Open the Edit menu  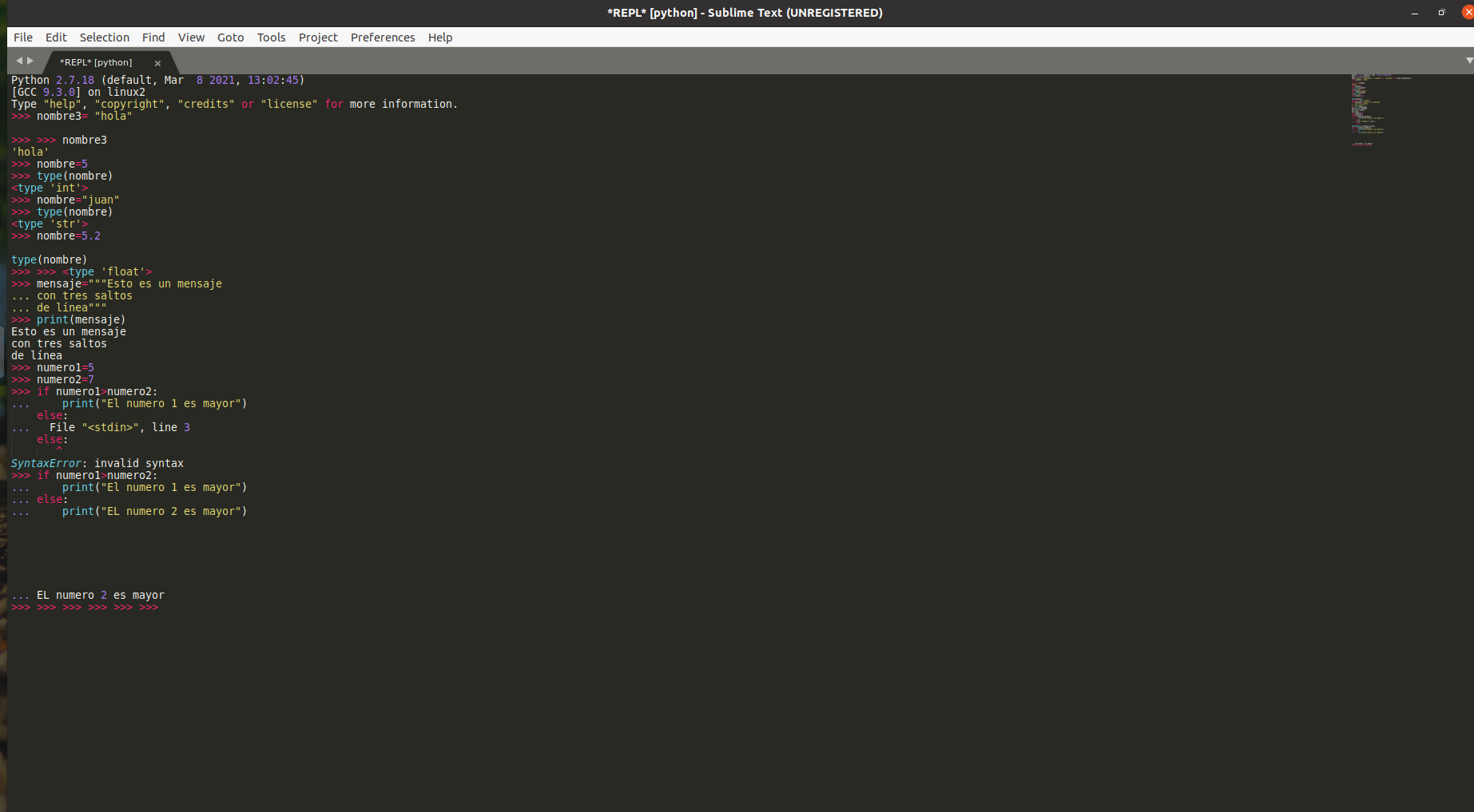(56, 38)
